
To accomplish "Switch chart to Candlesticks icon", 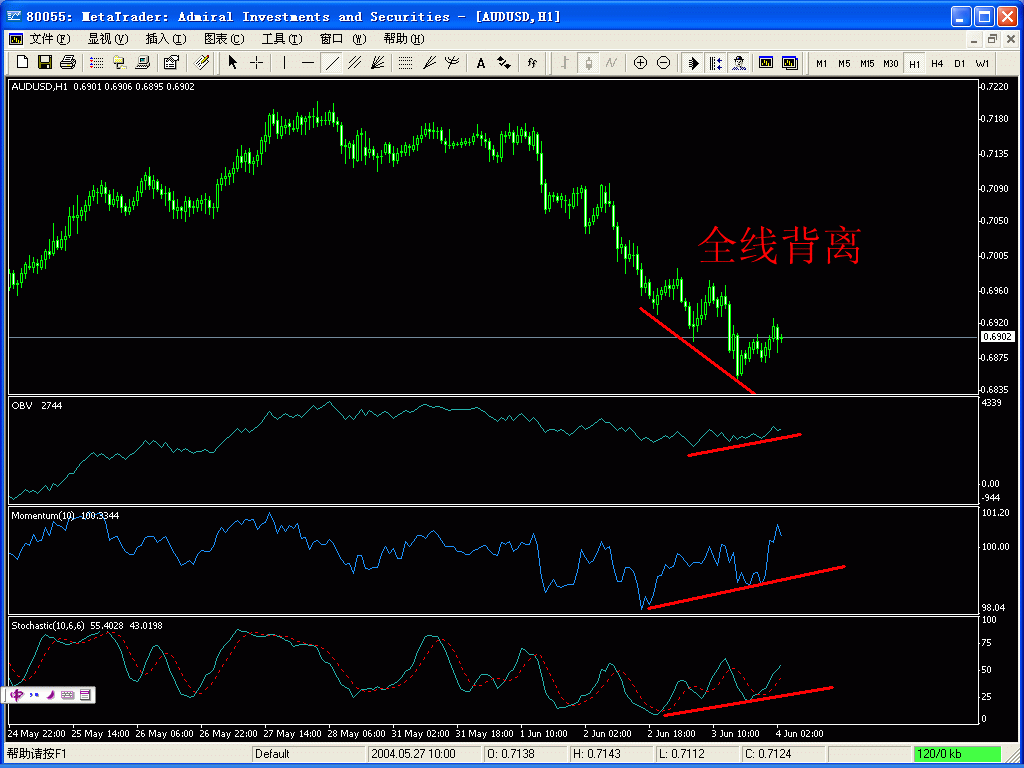I will (588, 63).
